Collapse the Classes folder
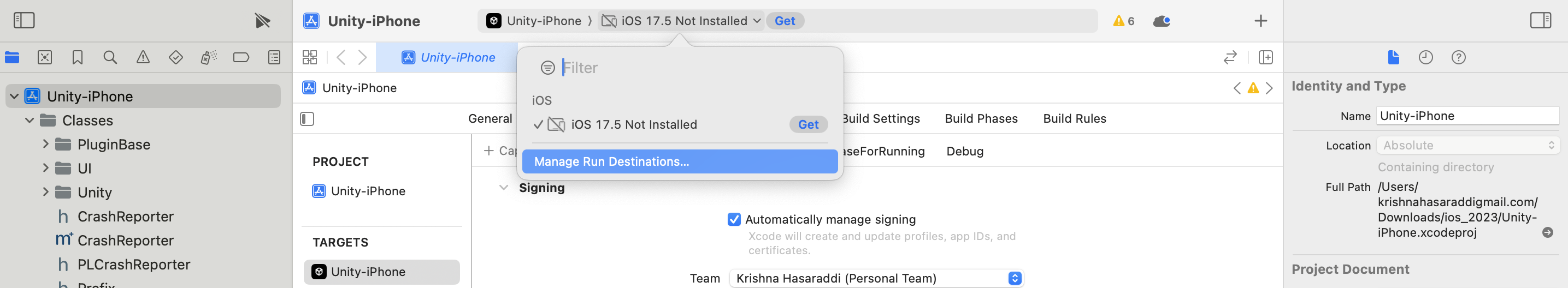 (29, 121)
